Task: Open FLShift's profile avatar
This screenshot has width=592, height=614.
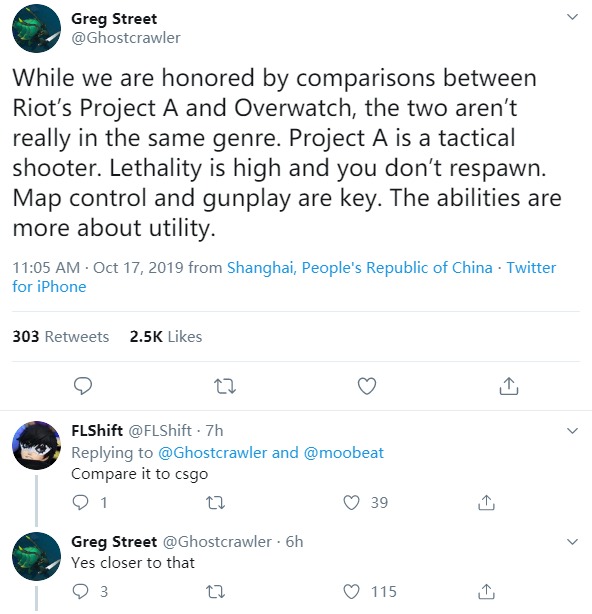Action: pos(37,445)
